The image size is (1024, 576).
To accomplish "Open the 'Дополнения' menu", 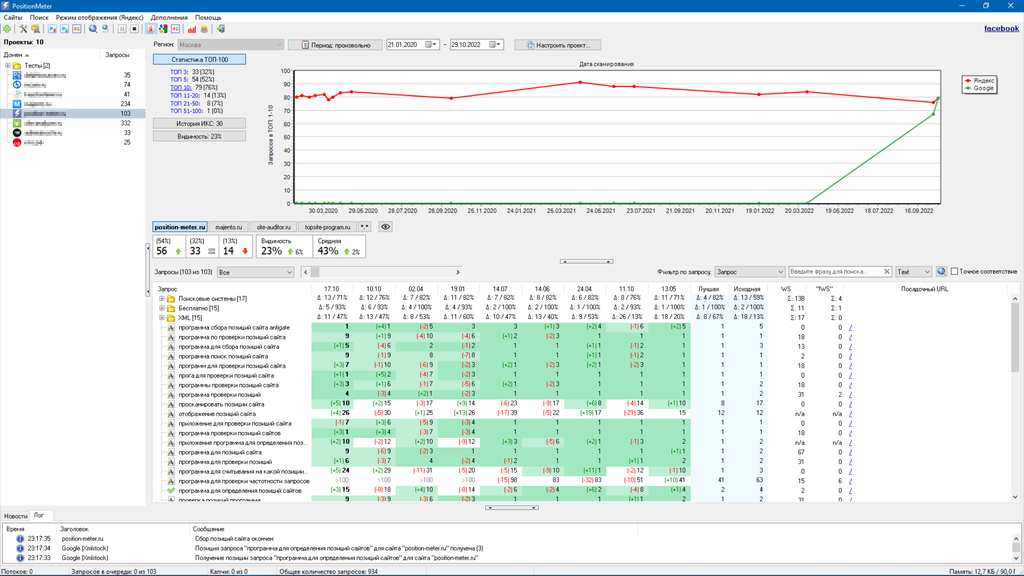I will (169, 18).
